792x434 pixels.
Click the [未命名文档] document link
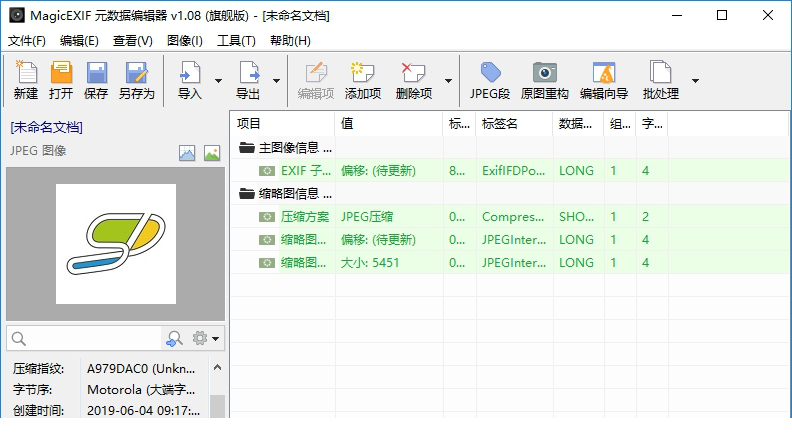pos(46,127)
